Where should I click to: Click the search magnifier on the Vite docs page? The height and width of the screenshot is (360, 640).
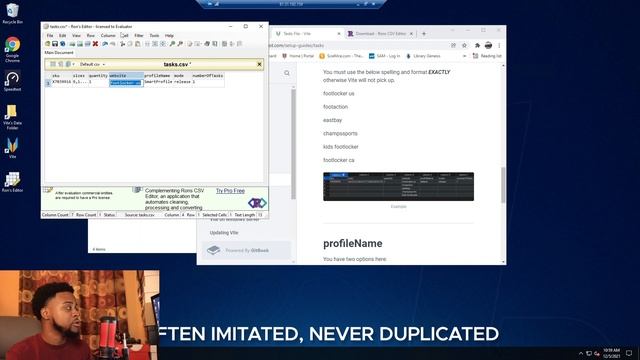click(287, 73)
